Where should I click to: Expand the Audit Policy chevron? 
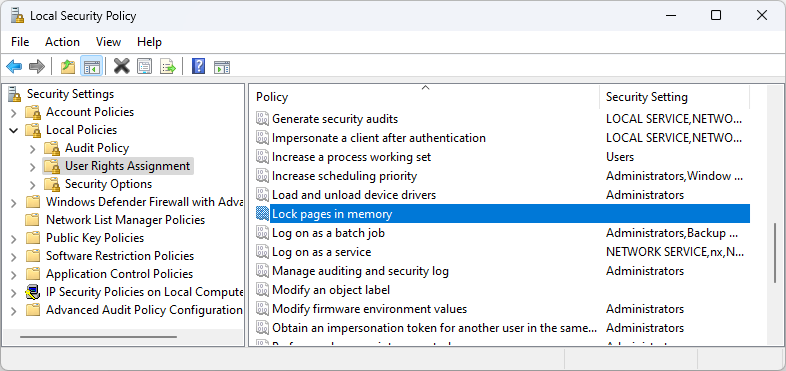(33, 148)
